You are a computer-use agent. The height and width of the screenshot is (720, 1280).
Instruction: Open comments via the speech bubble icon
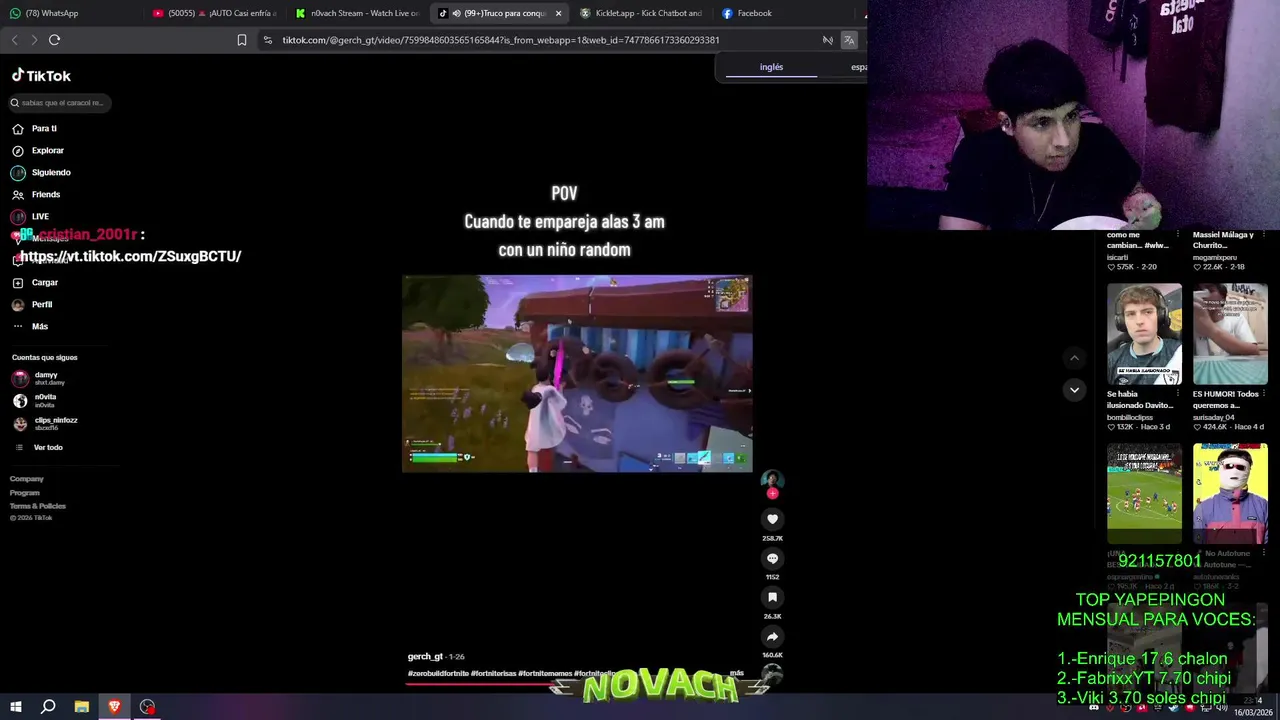(772, 558)
